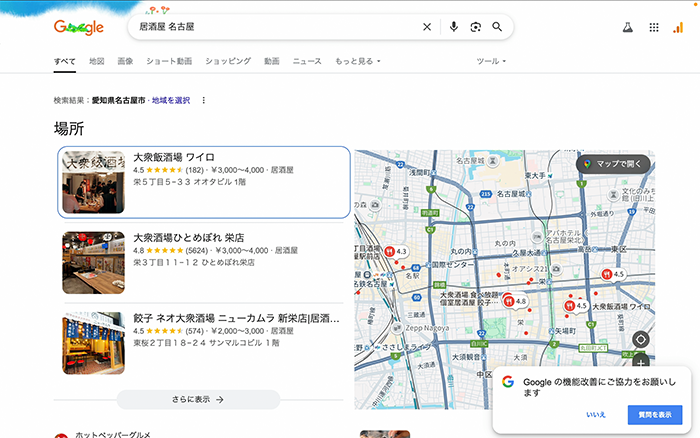The height and width of the screenshot is (438, 700).
Task: Click the アパホテル marker on map
Action: tap(537, 237)
